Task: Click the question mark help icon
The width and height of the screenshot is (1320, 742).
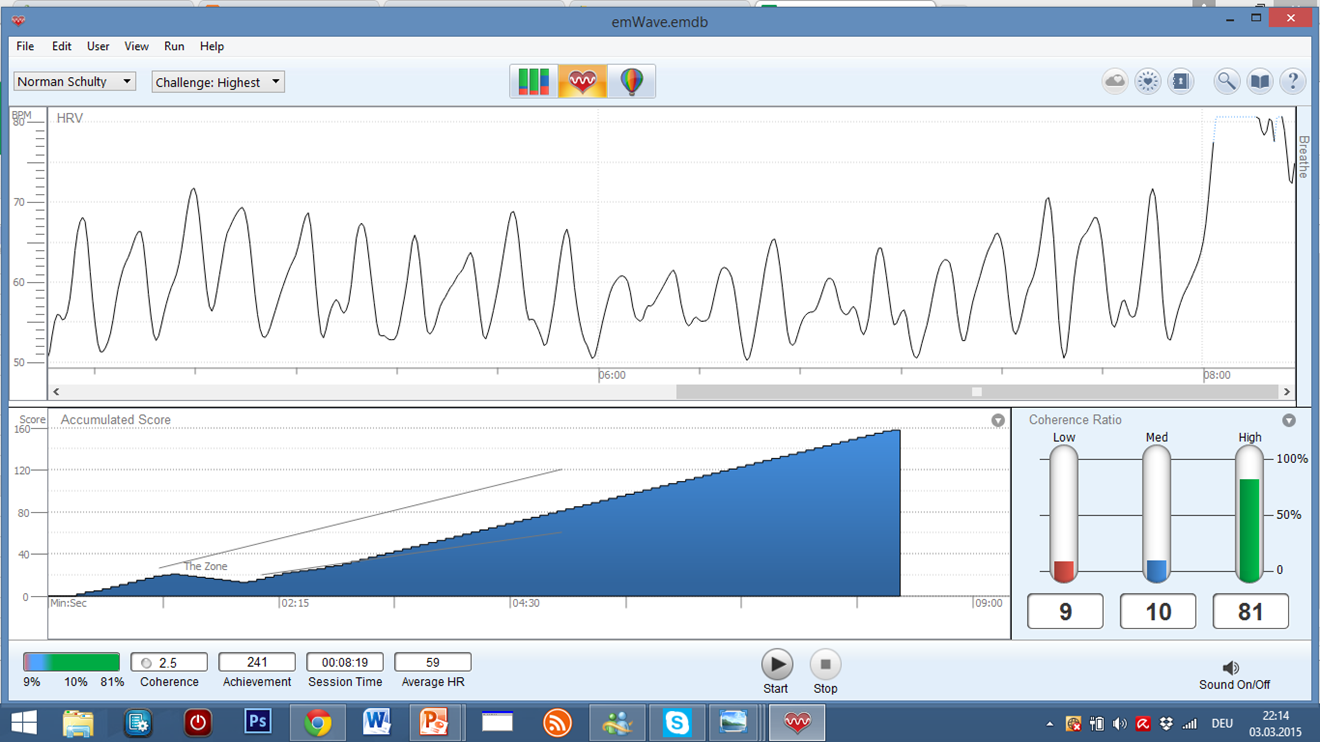Action: click(1293, 82)
